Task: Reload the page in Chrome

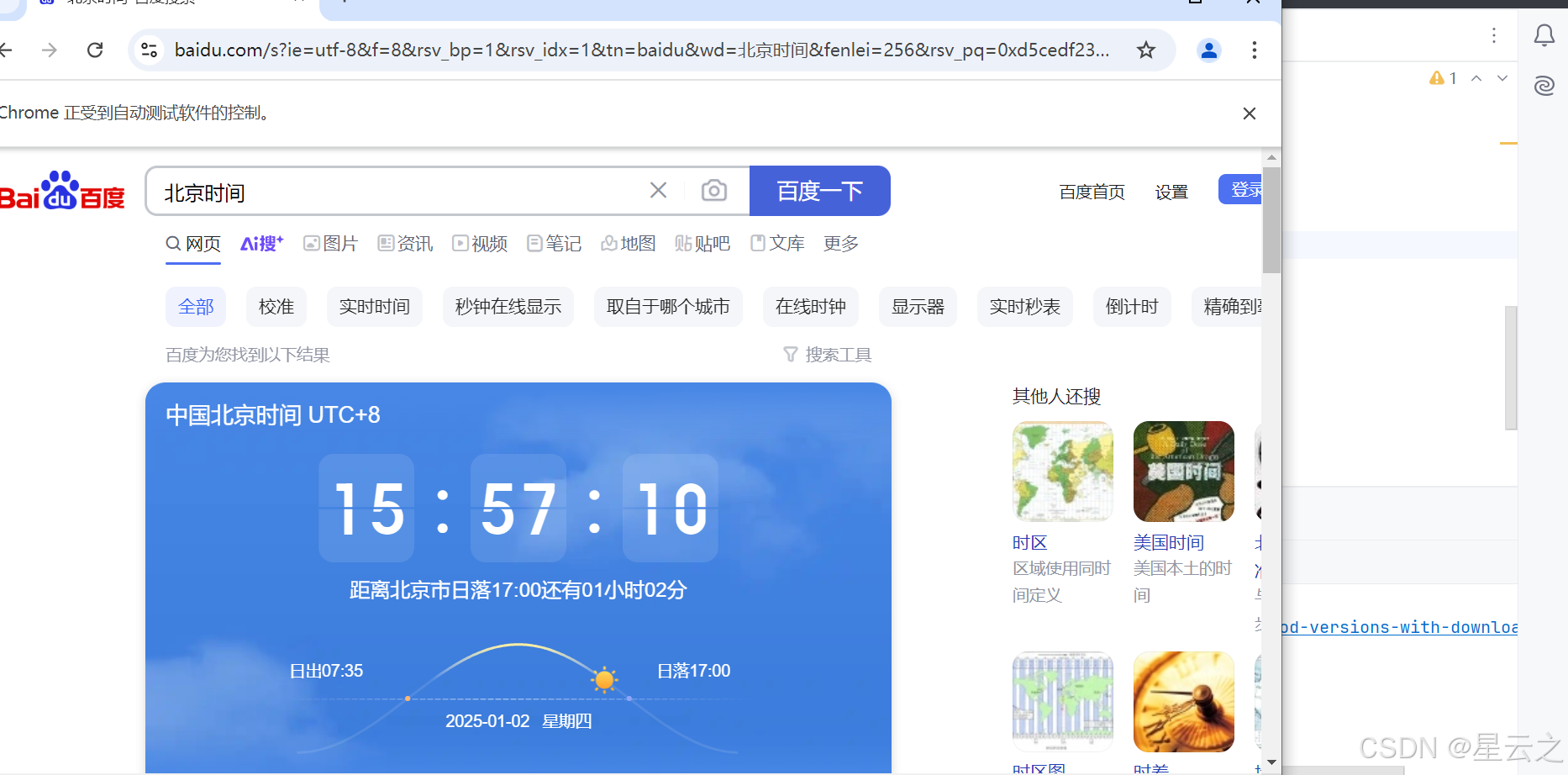Action: [95, 50]
